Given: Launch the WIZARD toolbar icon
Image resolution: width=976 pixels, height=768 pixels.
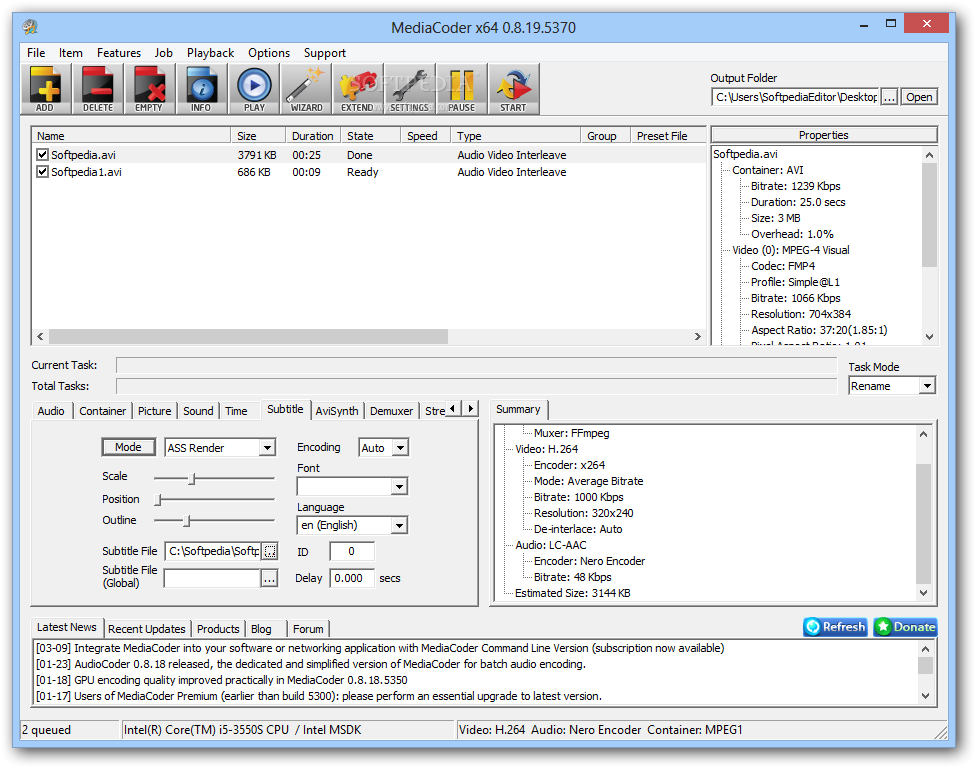Looking at the screenshot, I should 306,89.
